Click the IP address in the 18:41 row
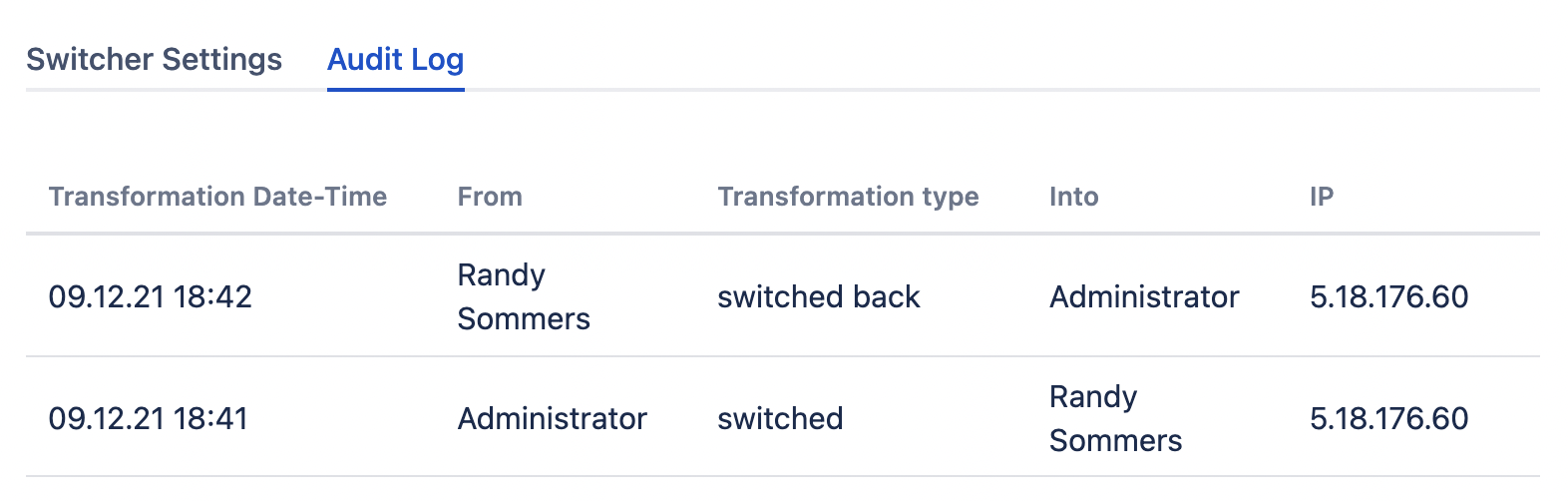Screen dimensions: 1568x501 (x=1388, y=418)
